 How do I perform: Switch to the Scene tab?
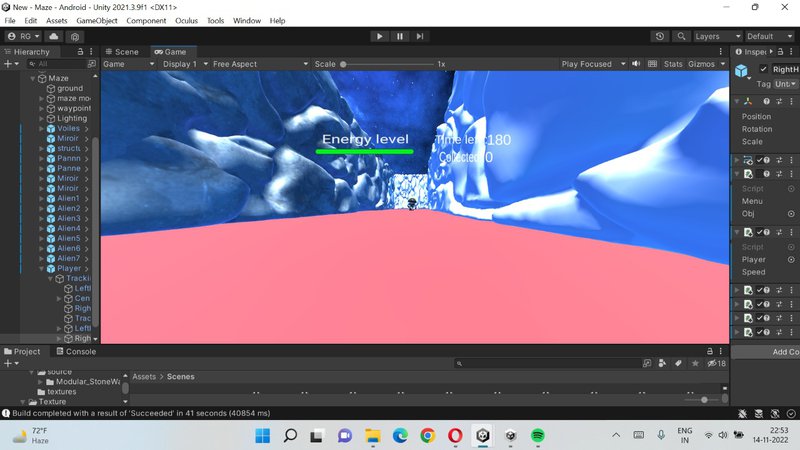click(122, 52)
